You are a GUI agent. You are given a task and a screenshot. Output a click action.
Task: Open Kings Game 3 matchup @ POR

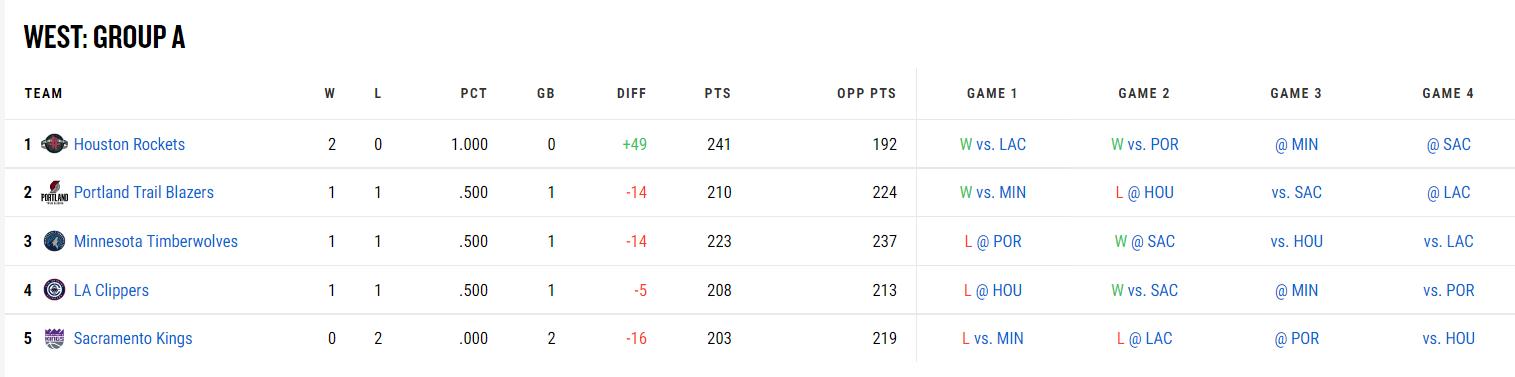1296,338
